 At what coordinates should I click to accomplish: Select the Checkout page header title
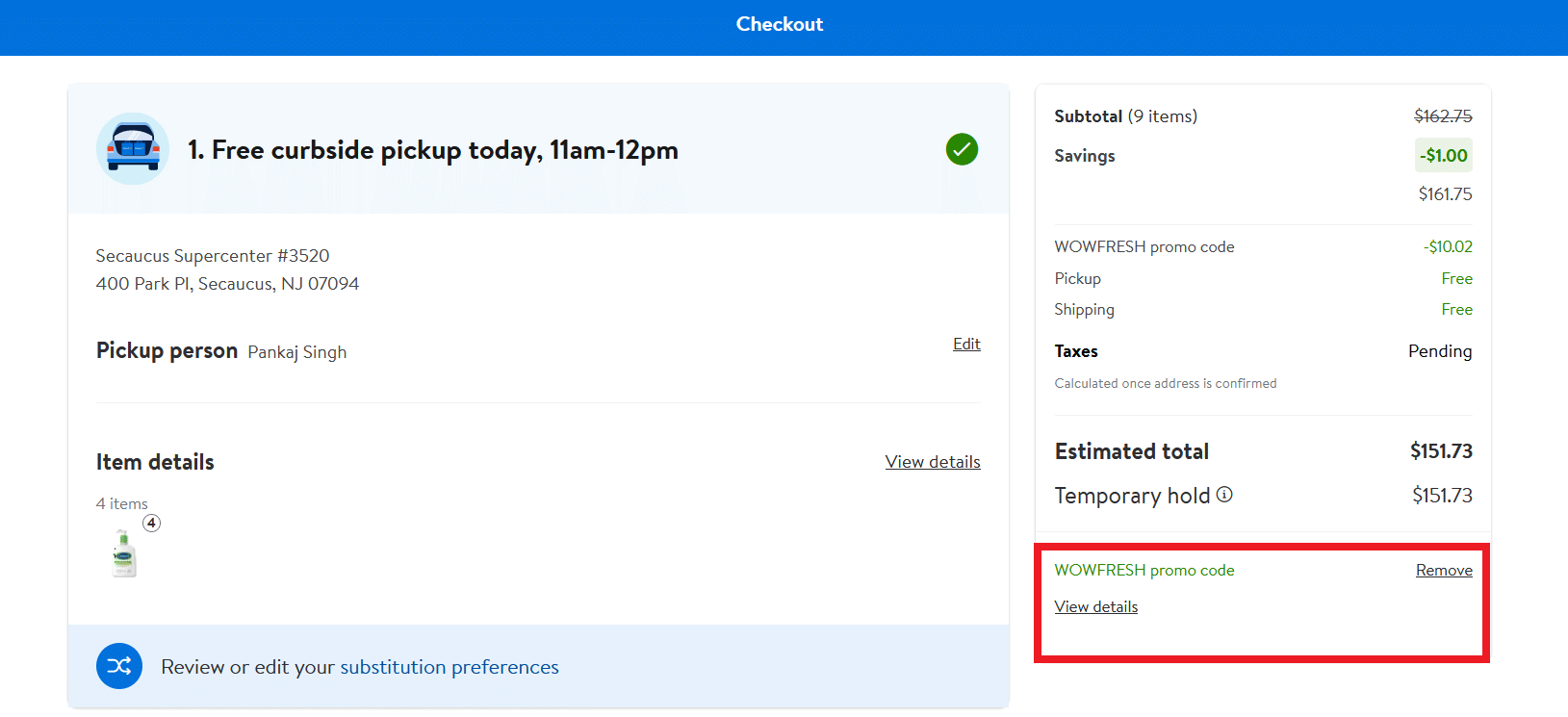[x=780, y=25]
